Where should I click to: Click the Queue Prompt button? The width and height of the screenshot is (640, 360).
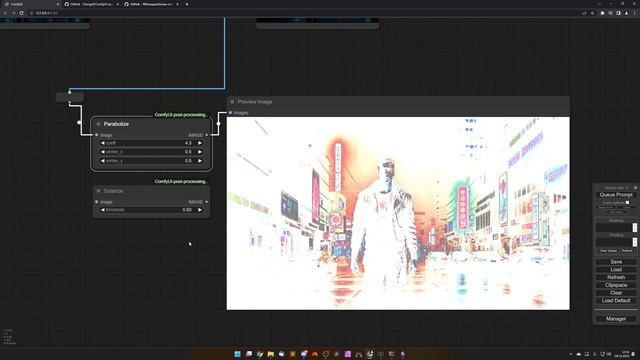pos(616,195)
